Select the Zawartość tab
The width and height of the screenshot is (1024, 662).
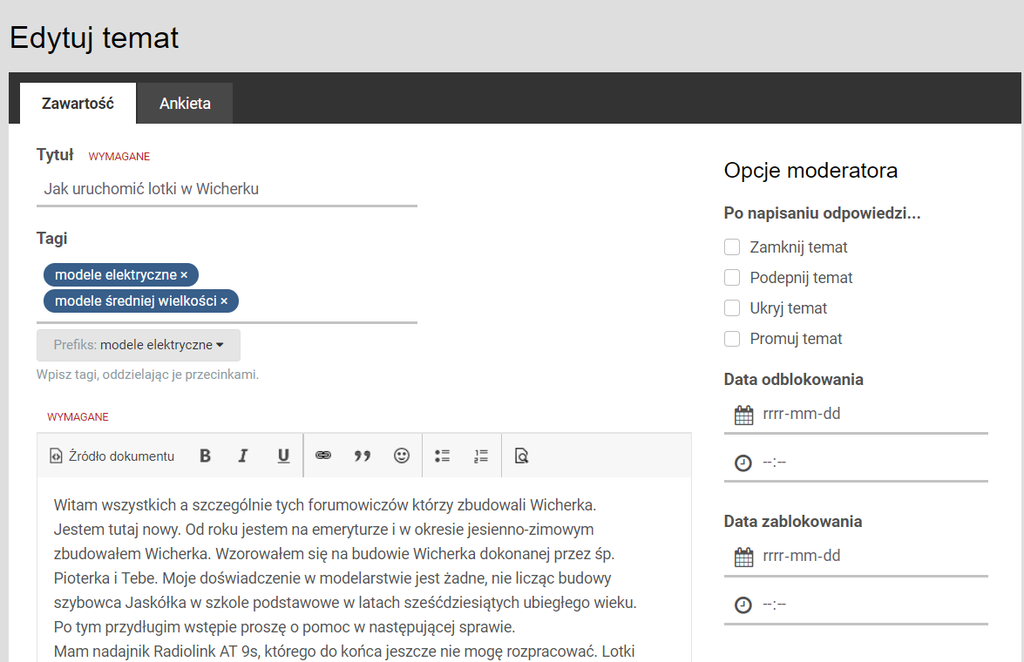tap(78, 103)
